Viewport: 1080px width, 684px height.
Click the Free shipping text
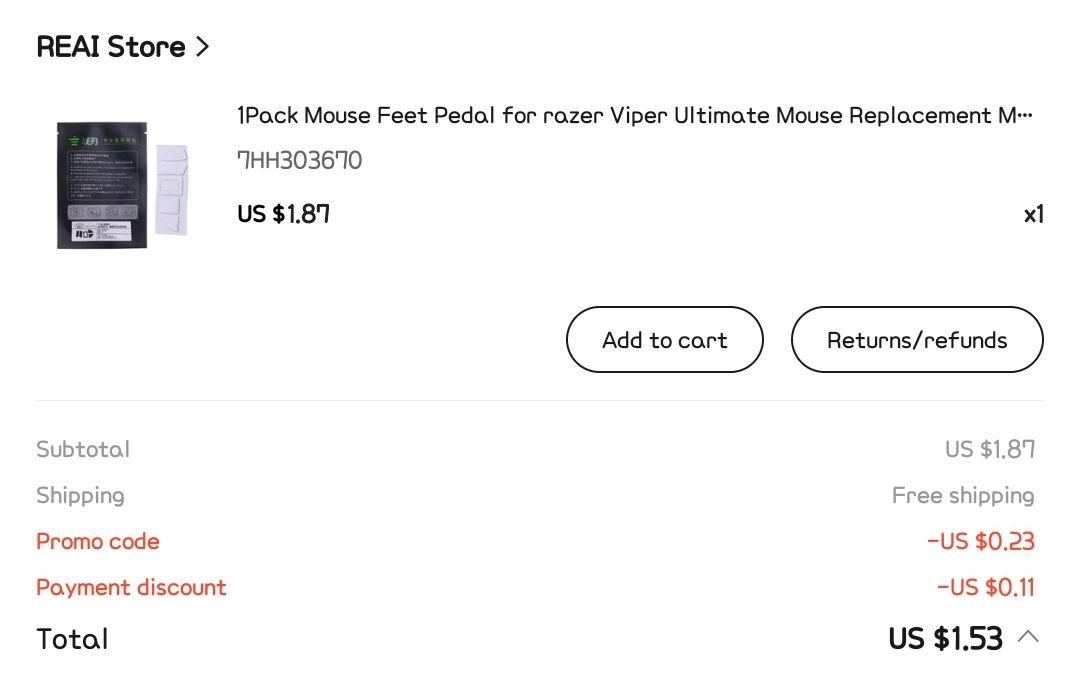click(963, 495)
